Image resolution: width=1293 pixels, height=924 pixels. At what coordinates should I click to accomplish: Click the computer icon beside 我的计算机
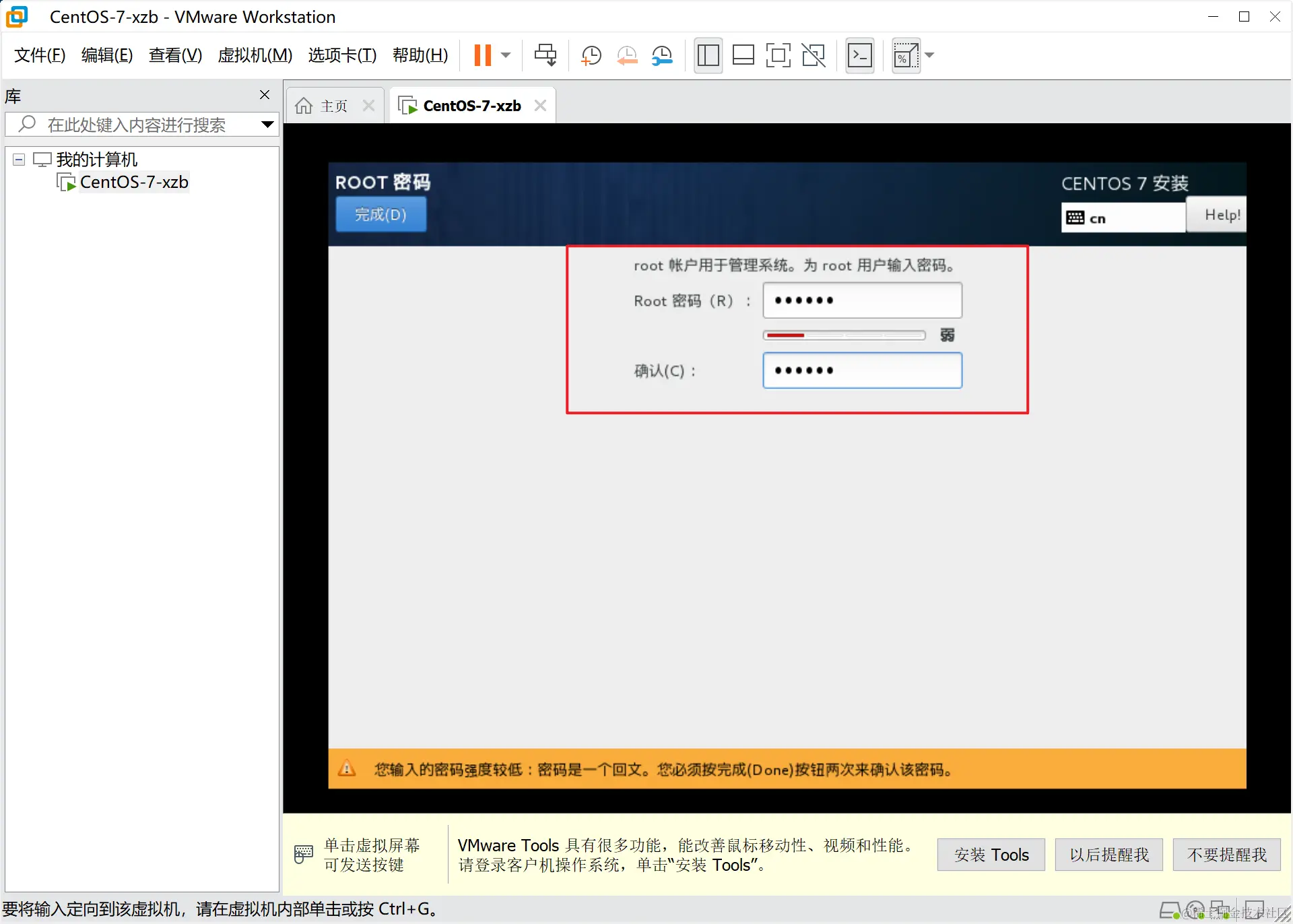point(42,160)
